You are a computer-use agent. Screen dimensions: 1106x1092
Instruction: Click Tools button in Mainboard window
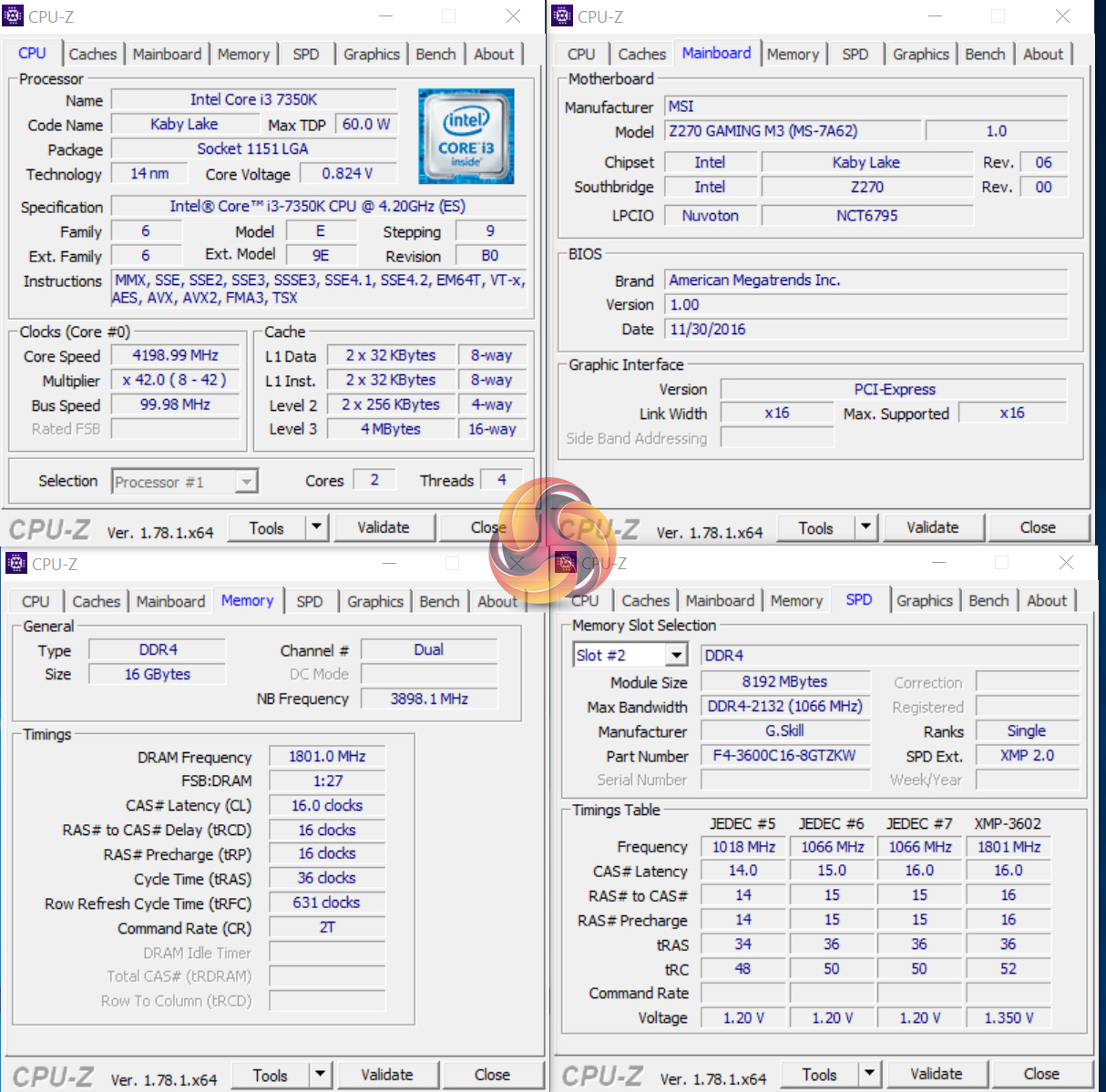(x=816, y=527)
